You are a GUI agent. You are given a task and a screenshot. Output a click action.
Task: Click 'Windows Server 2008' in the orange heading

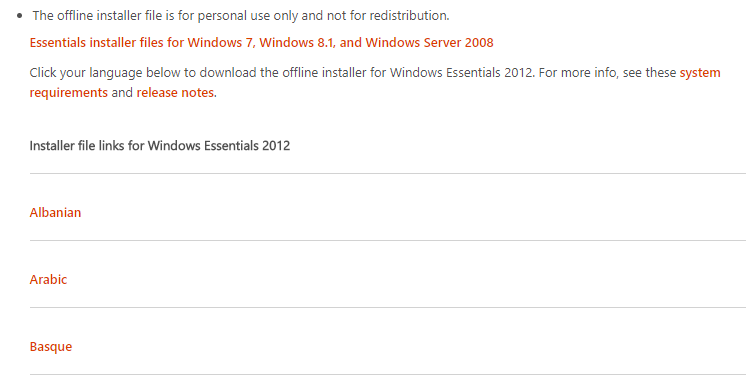429,43
